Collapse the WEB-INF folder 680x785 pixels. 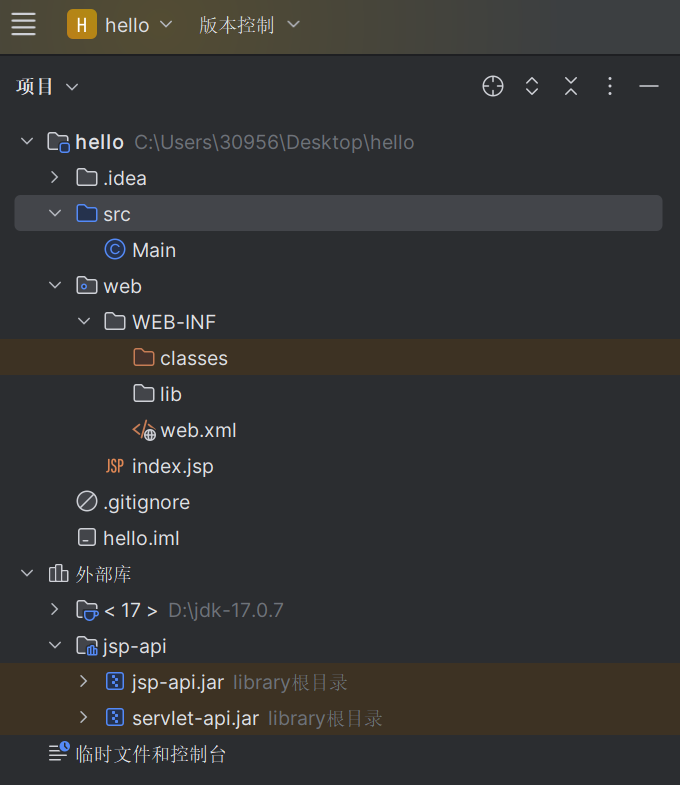[84, 322]
